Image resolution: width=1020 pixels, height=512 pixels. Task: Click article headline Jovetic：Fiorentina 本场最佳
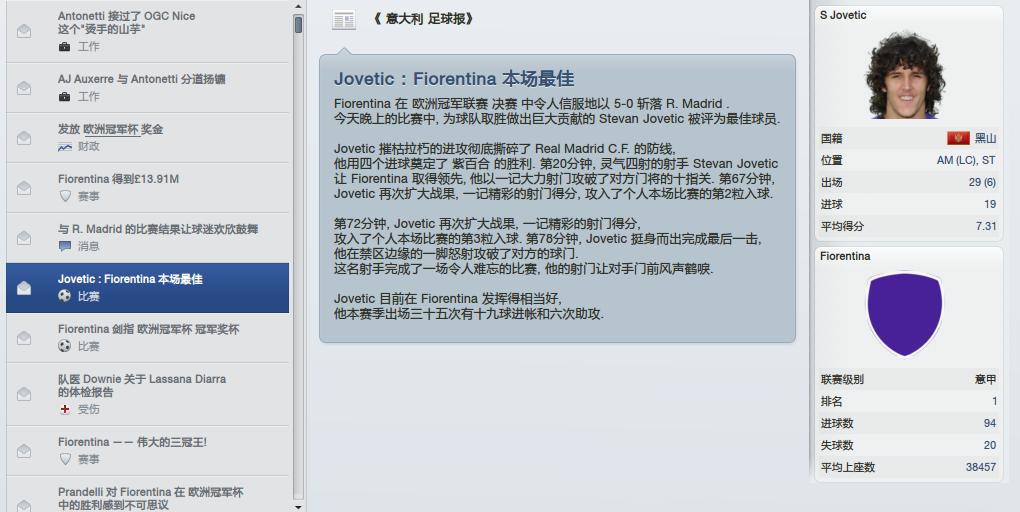pyautogui.click(x=454, y=79)
